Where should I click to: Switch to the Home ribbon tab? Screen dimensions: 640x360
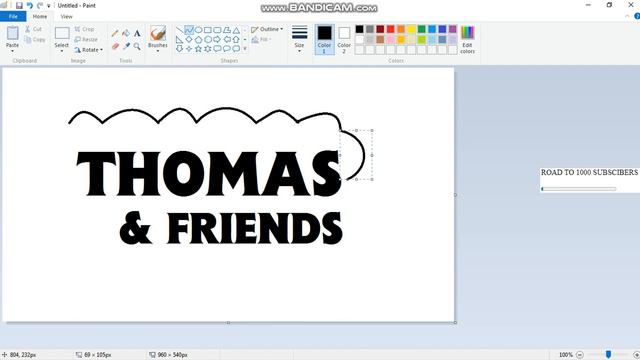tap(40, 16)
